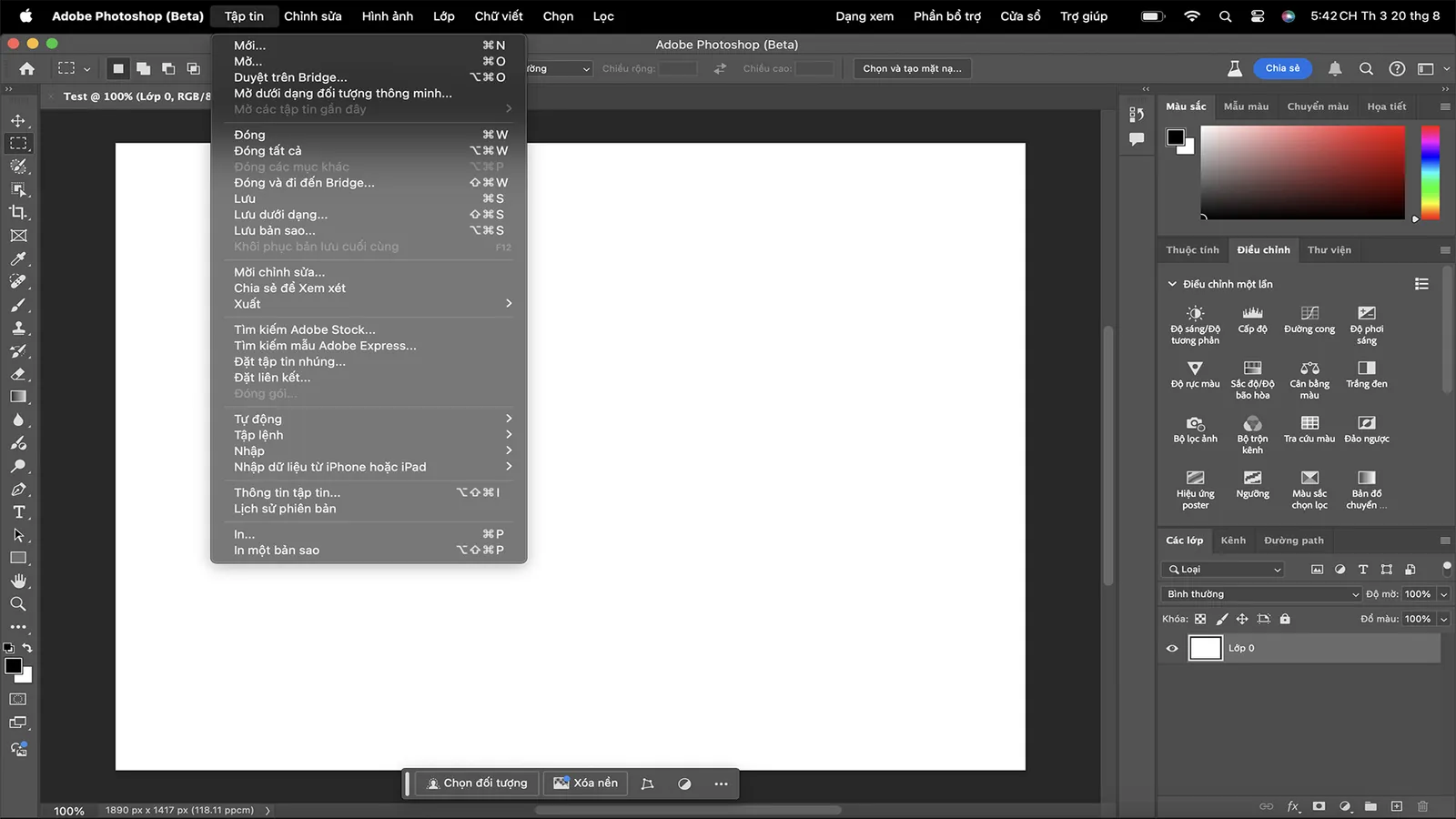Choose Thông tin tập tin... menu entry
Viewport: 1456px width, 819px height.
point(369,492)
